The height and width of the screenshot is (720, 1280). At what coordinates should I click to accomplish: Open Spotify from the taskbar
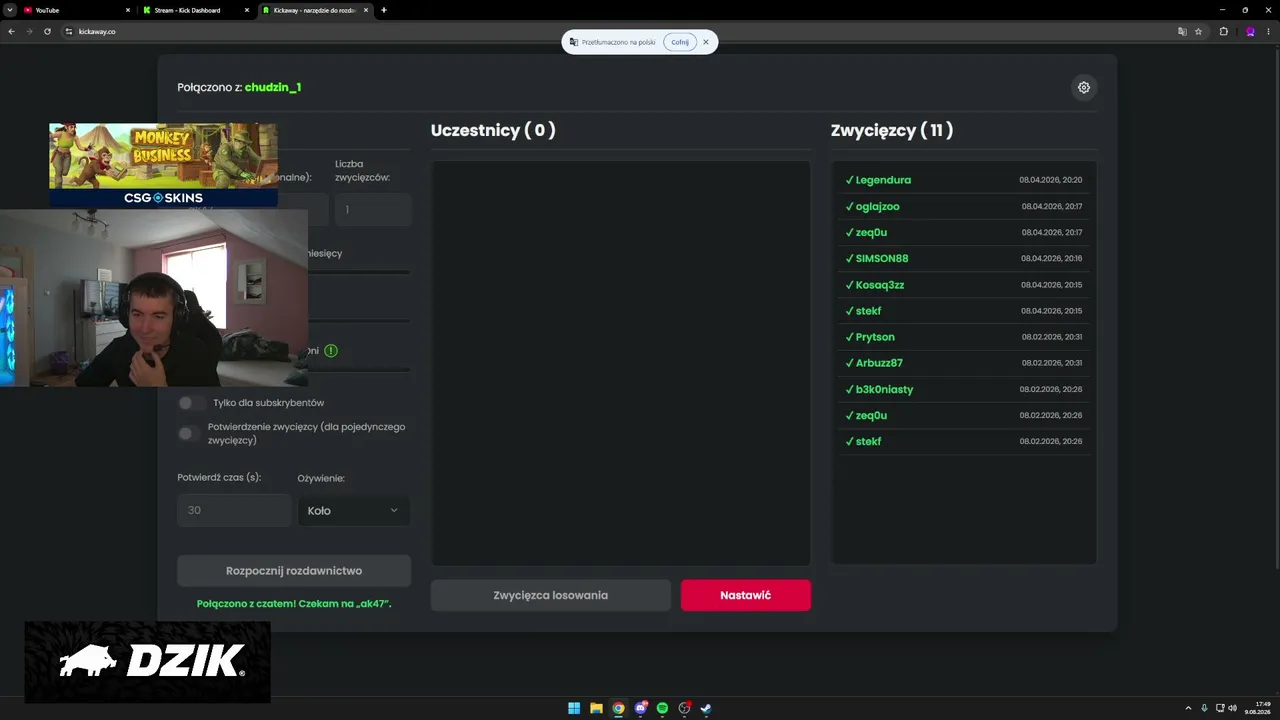[662, 708]
